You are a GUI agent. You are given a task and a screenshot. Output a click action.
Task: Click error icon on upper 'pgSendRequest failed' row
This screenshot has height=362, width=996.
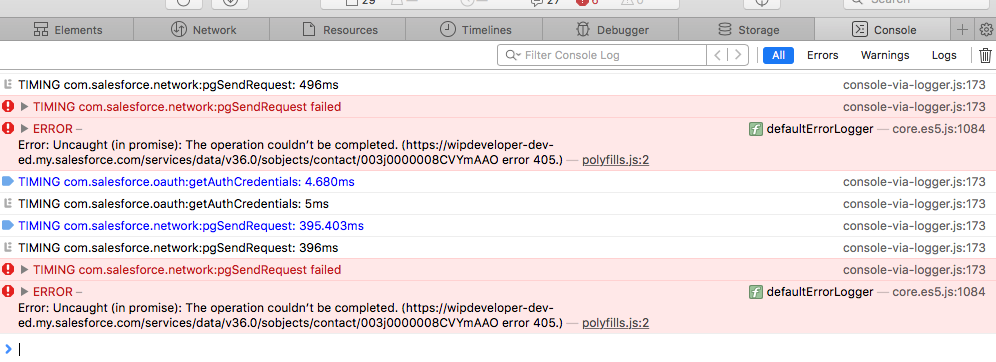8,107
